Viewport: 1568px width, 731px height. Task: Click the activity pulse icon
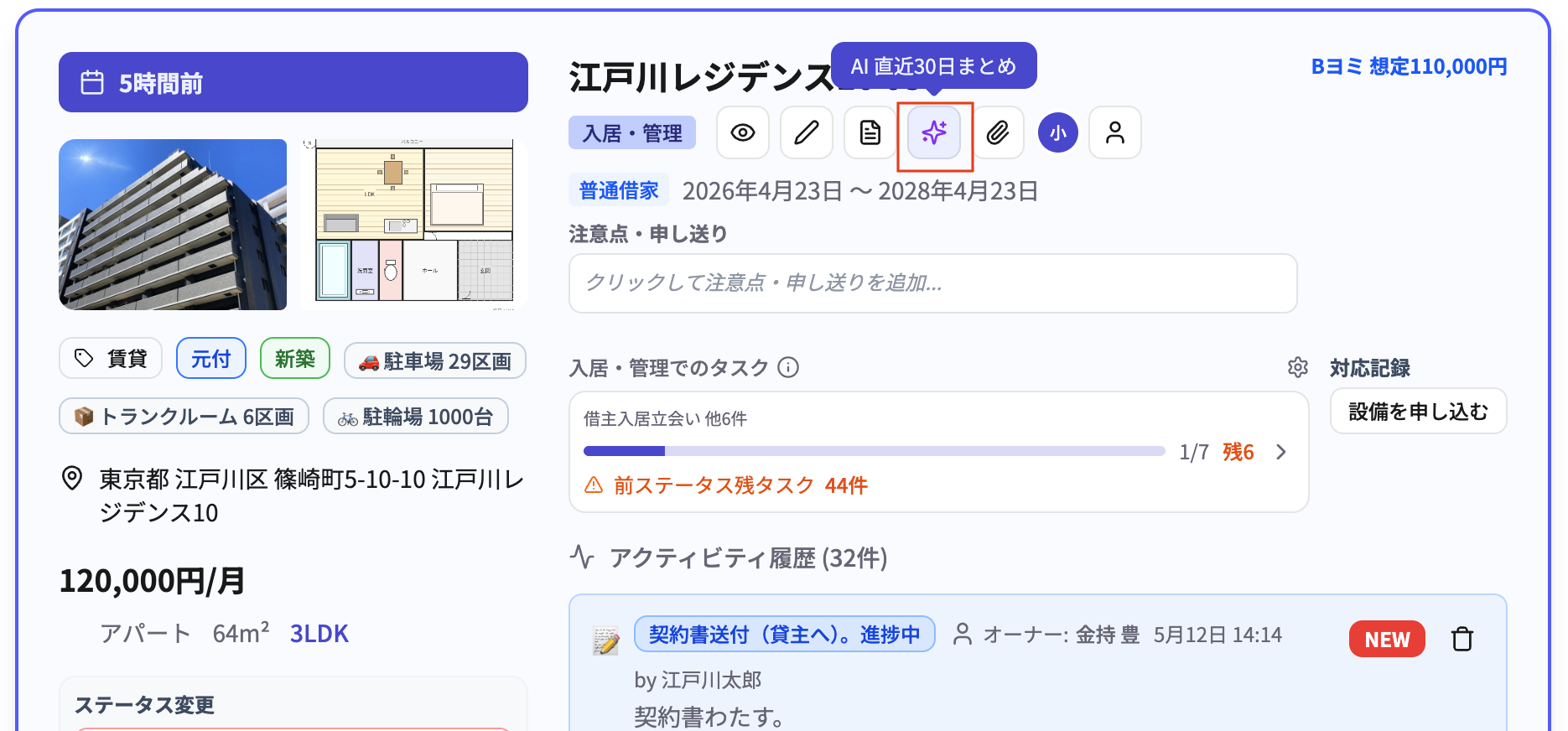[582, 557]
